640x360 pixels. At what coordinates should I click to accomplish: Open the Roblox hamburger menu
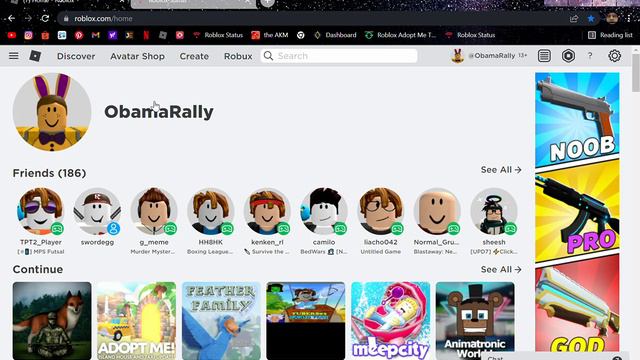click(13, 56)
